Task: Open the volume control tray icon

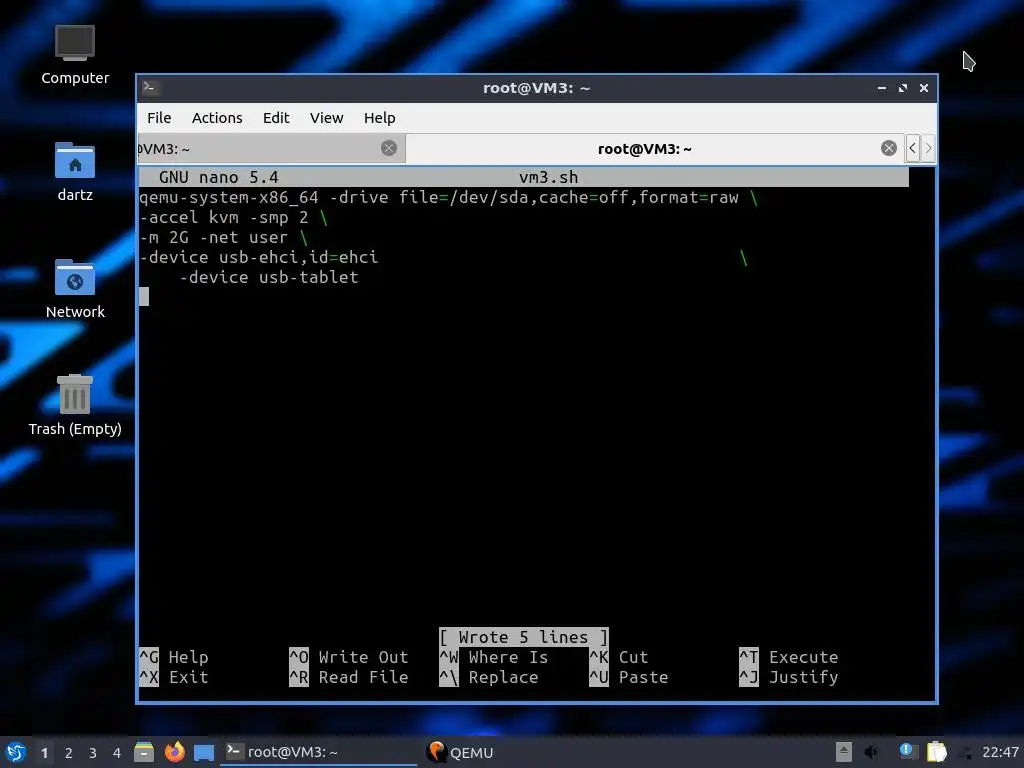Action: (x=871, y=752)
